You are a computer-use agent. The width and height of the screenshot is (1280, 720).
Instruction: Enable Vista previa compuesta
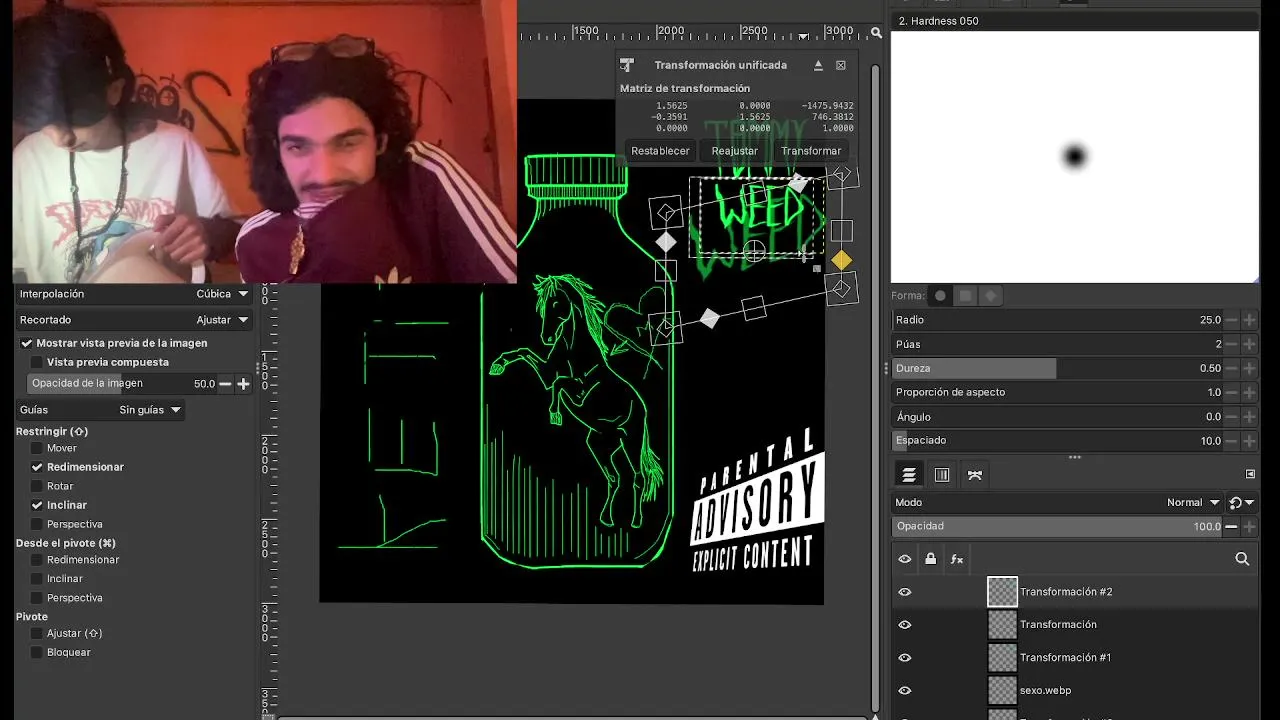tap(37, 362)
